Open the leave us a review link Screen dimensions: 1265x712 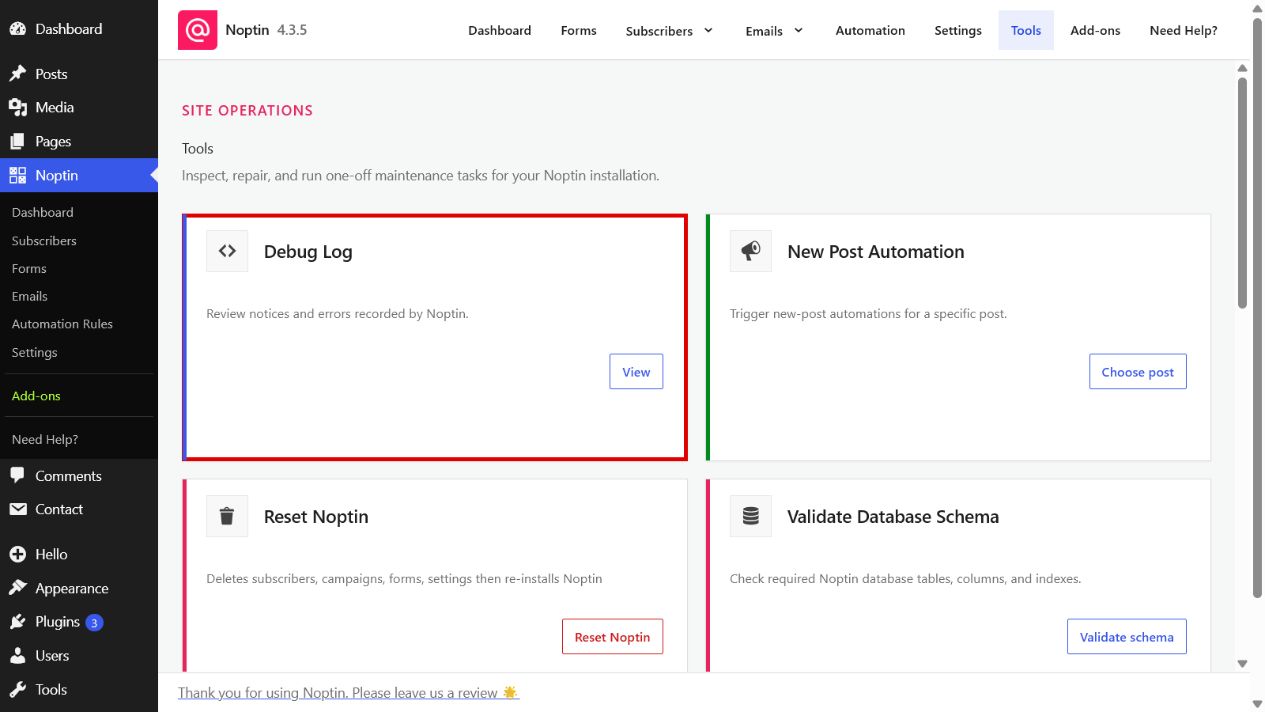pyautogui.click(x=348, y=692)
